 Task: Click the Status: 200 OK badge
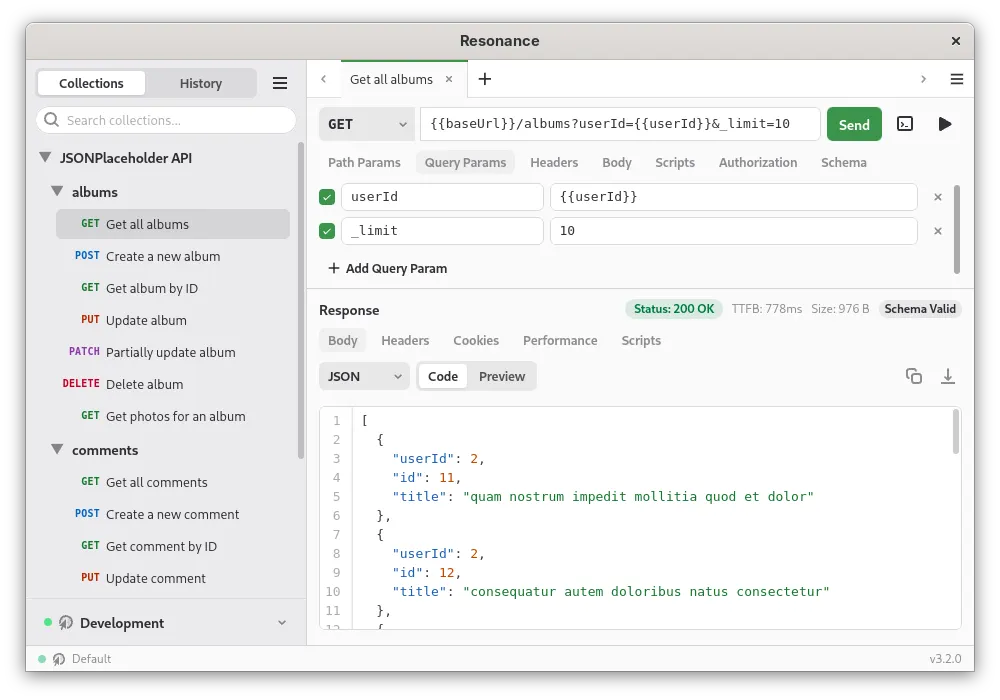[673, 309]
